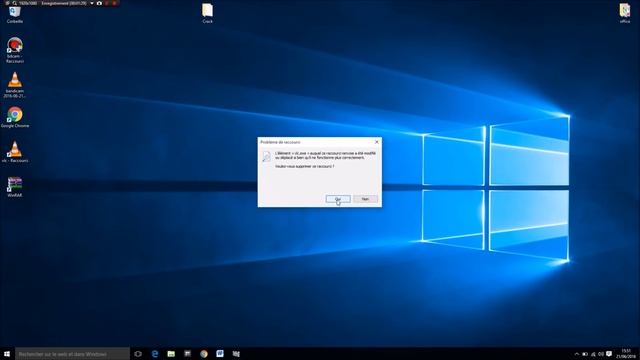
Task: Open the recording bar dropdown arrow
Action: (92, 3)
